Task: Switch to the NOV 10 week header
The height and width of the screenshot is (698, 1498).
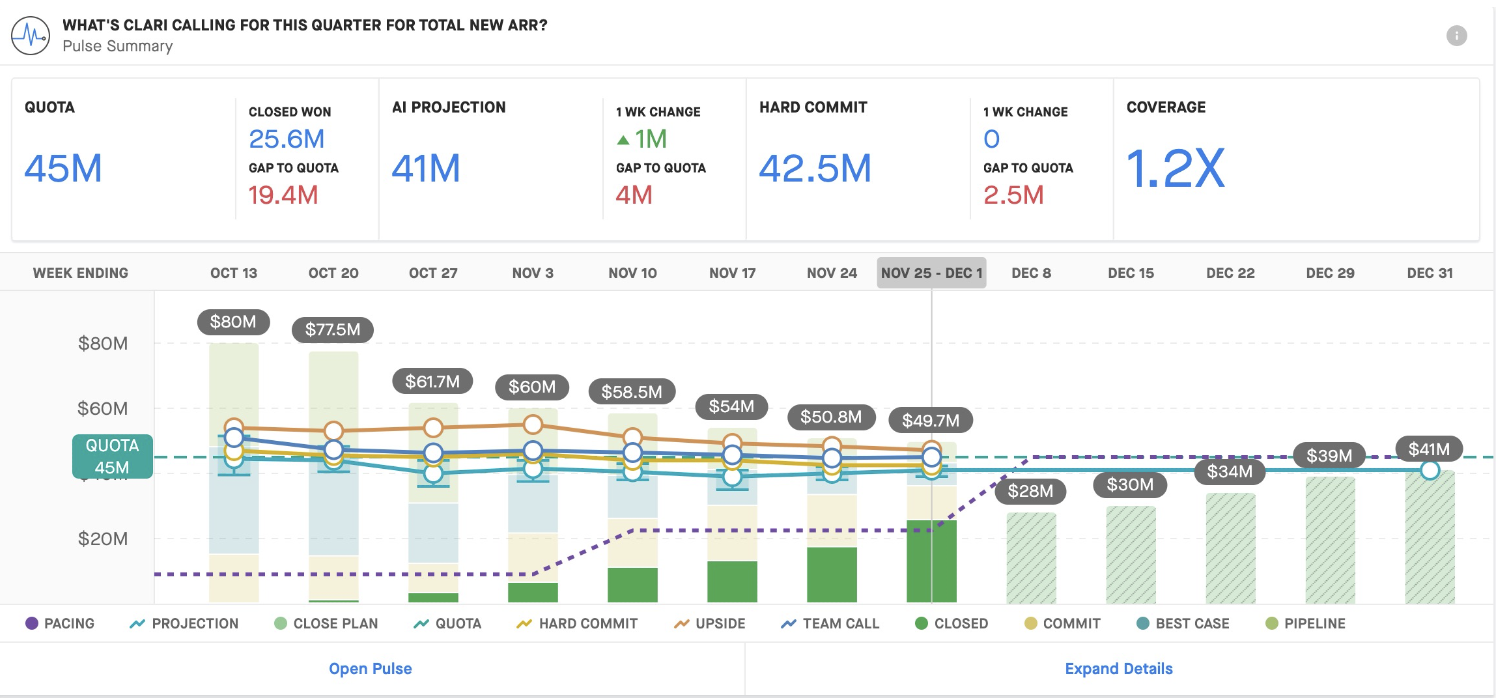Action: (633, 273)
